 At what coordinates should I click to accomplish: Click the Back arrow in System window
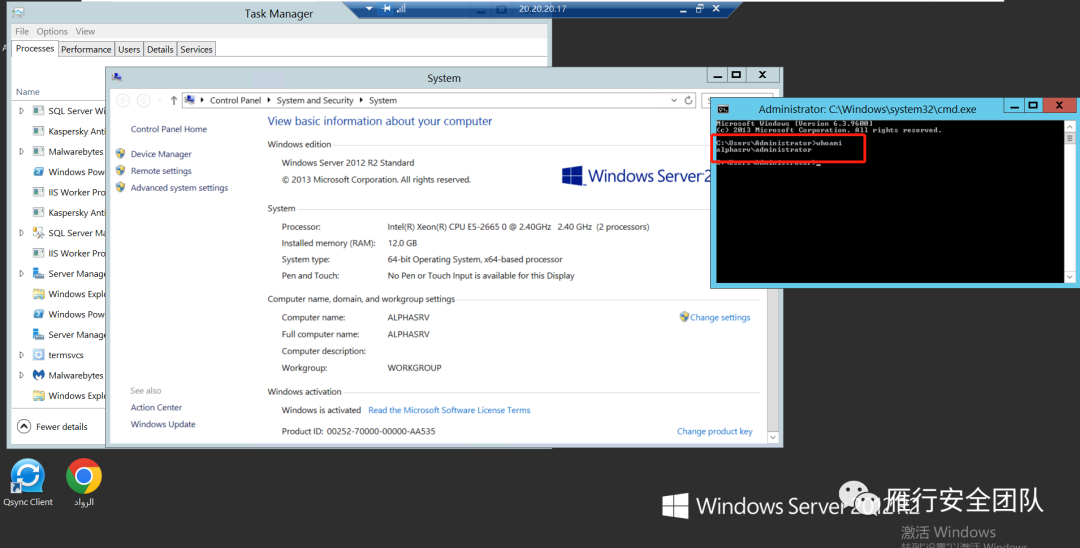pos(123,101)
